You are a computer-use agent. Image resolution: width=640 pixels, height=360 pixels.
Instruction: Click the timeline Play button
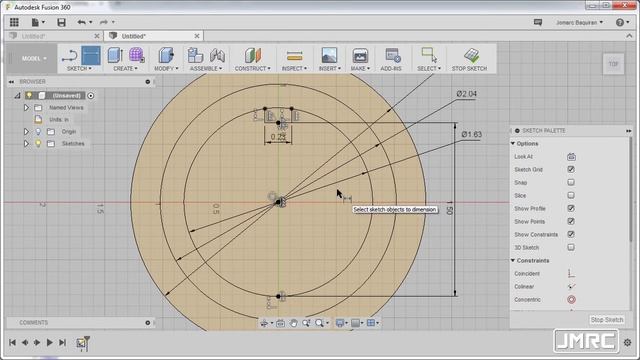(49, 342)
